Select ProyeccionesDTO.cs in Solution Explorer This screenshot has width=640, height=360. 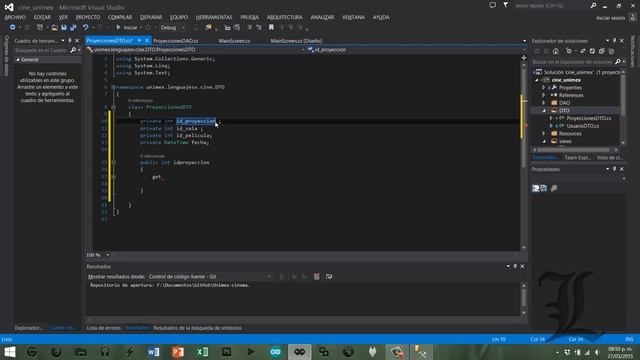(589, 118)
